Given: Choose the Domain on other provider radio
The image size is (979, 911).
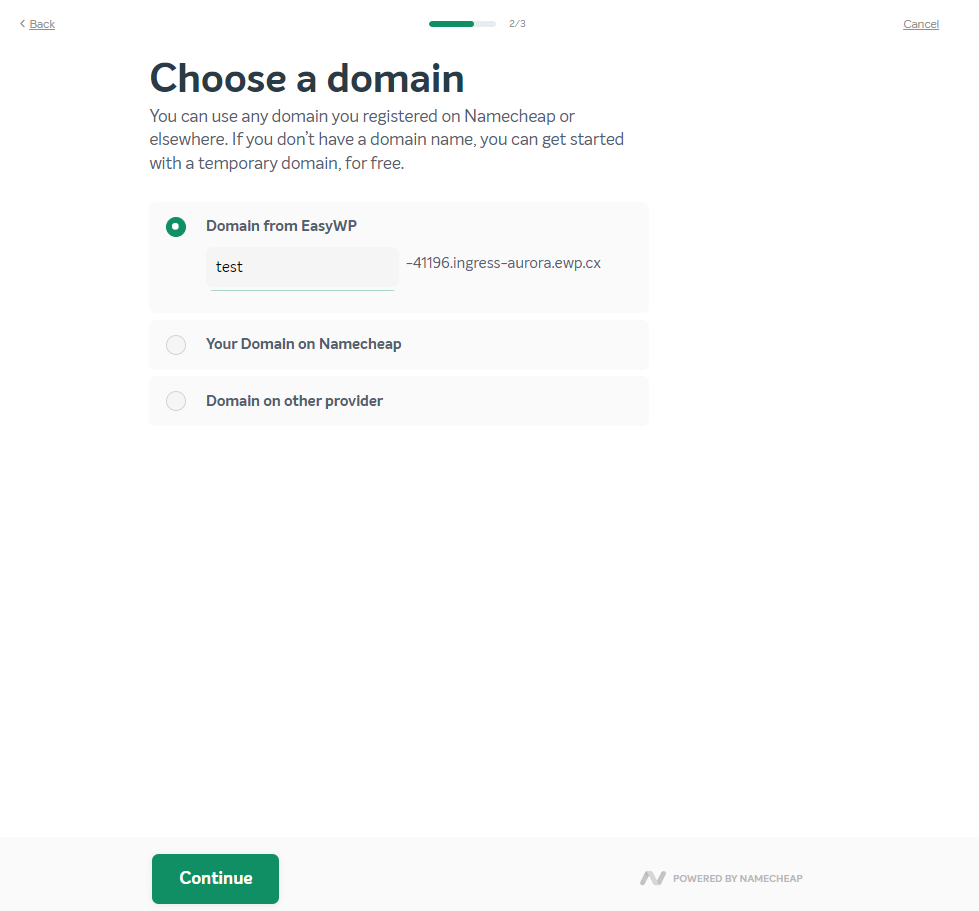Looking at the screenshot, I should [176, 401].
